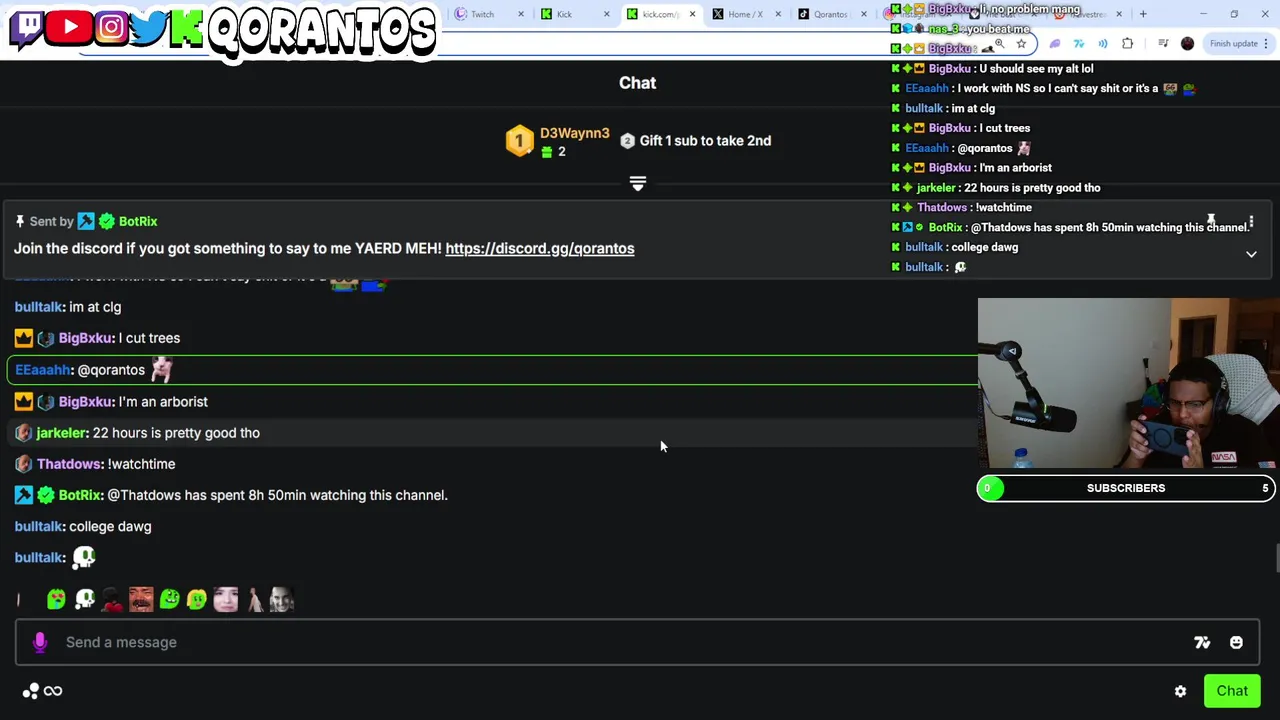Open the browser profile avatar
The height and width of the screenshot is (720, 1280).
[x=1187, y=44]
